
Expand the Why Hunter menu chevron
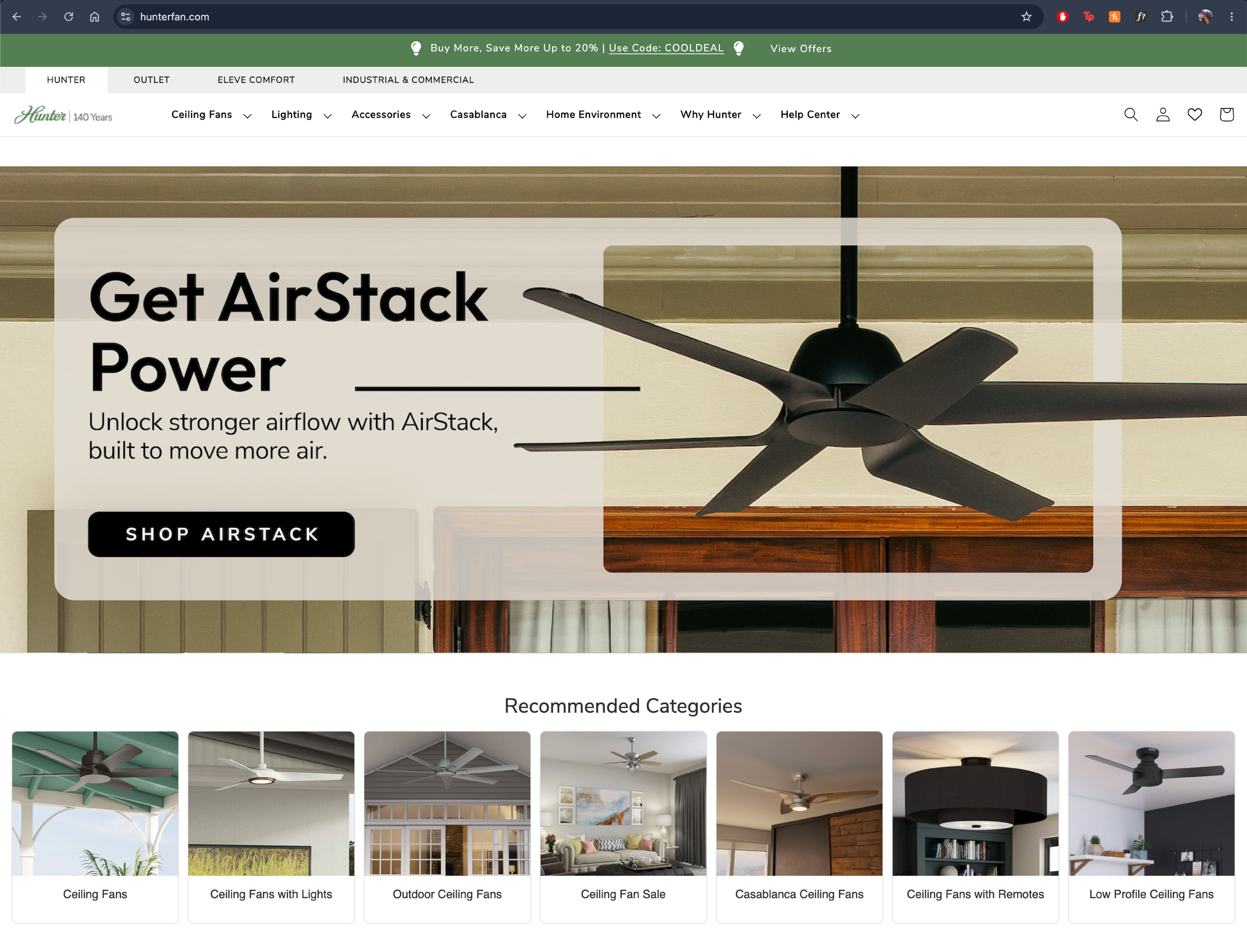point(756,116)
